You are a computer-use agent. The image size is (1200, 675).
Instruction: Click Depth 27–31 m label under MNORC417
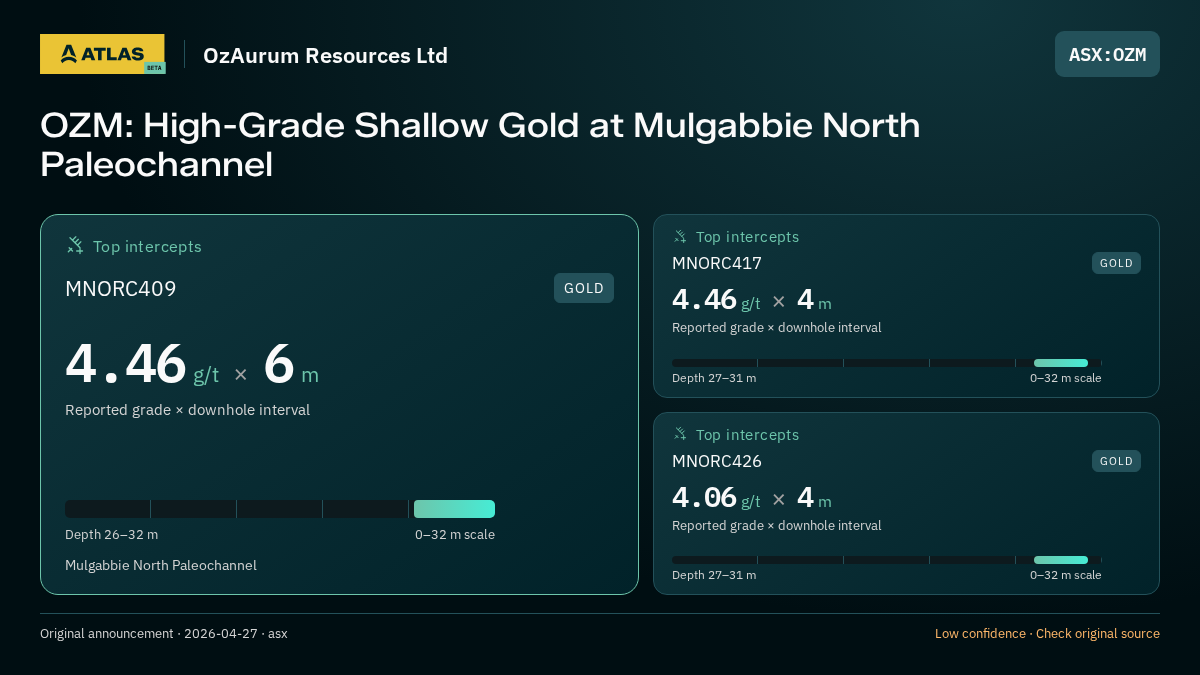point(714,378)
